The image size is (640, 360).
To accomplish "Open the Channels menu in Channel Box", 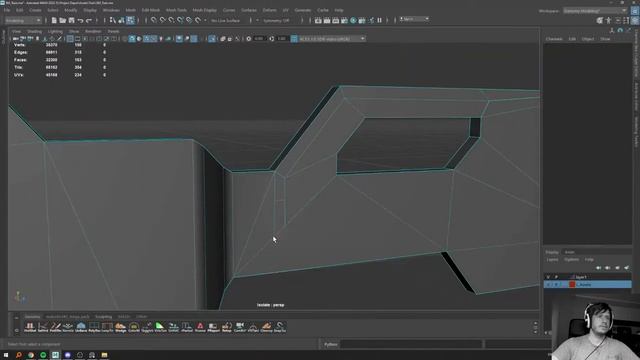I will coord(554,39).
